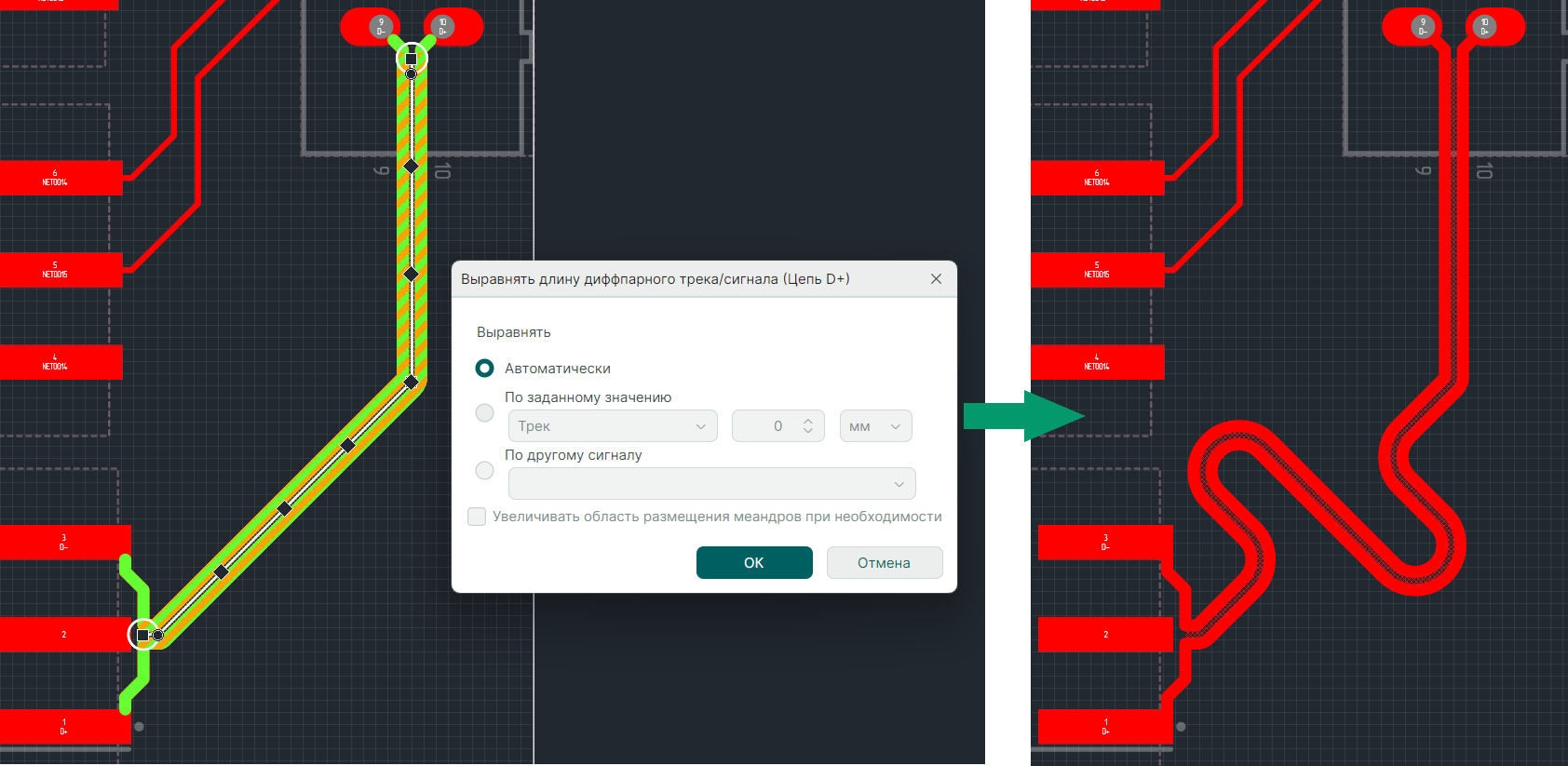Click pad 10 in the left layout
1568x766 pixels.
coord(443,26)
